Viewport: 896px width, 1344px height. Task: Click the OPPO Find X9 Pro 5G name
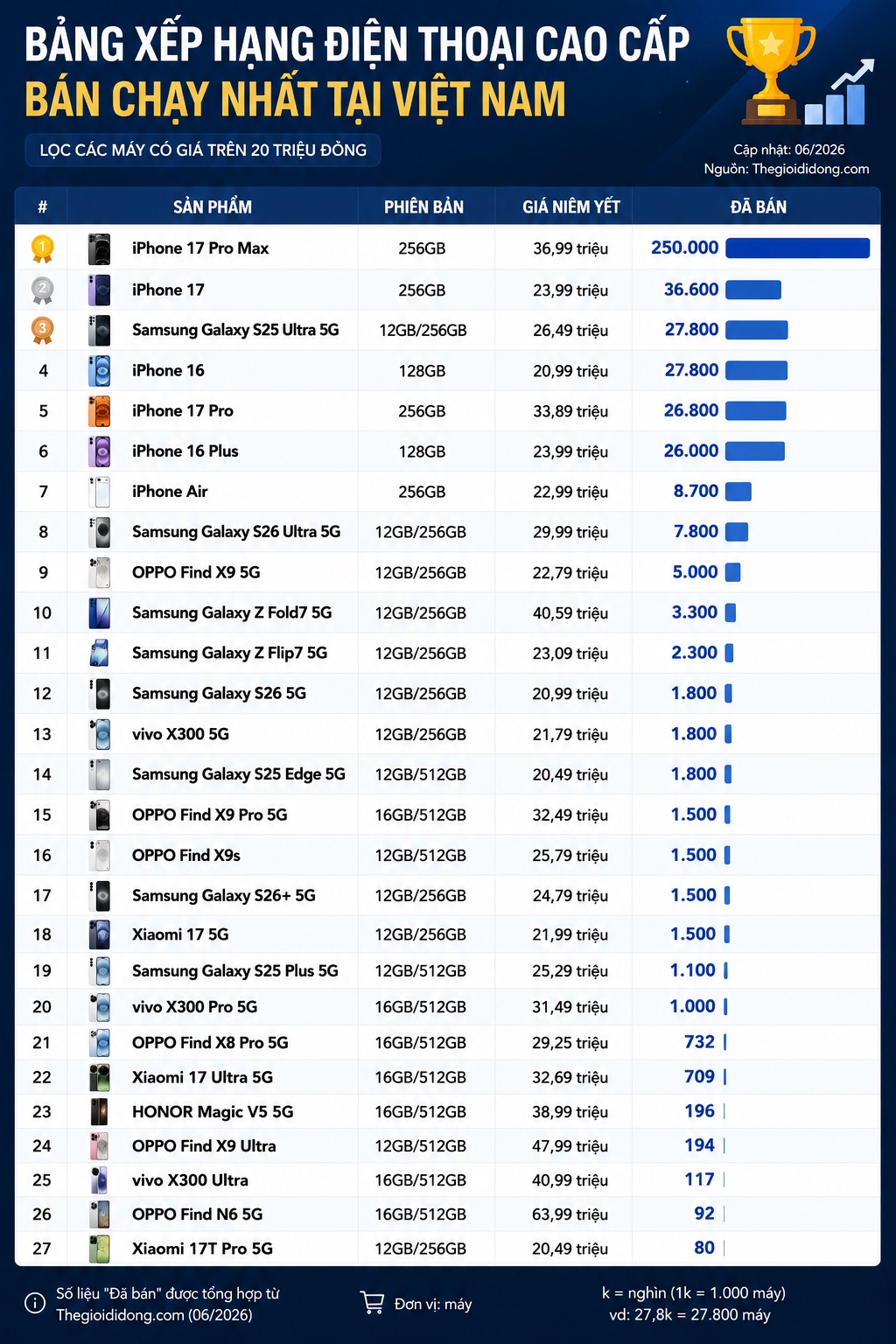210,815
